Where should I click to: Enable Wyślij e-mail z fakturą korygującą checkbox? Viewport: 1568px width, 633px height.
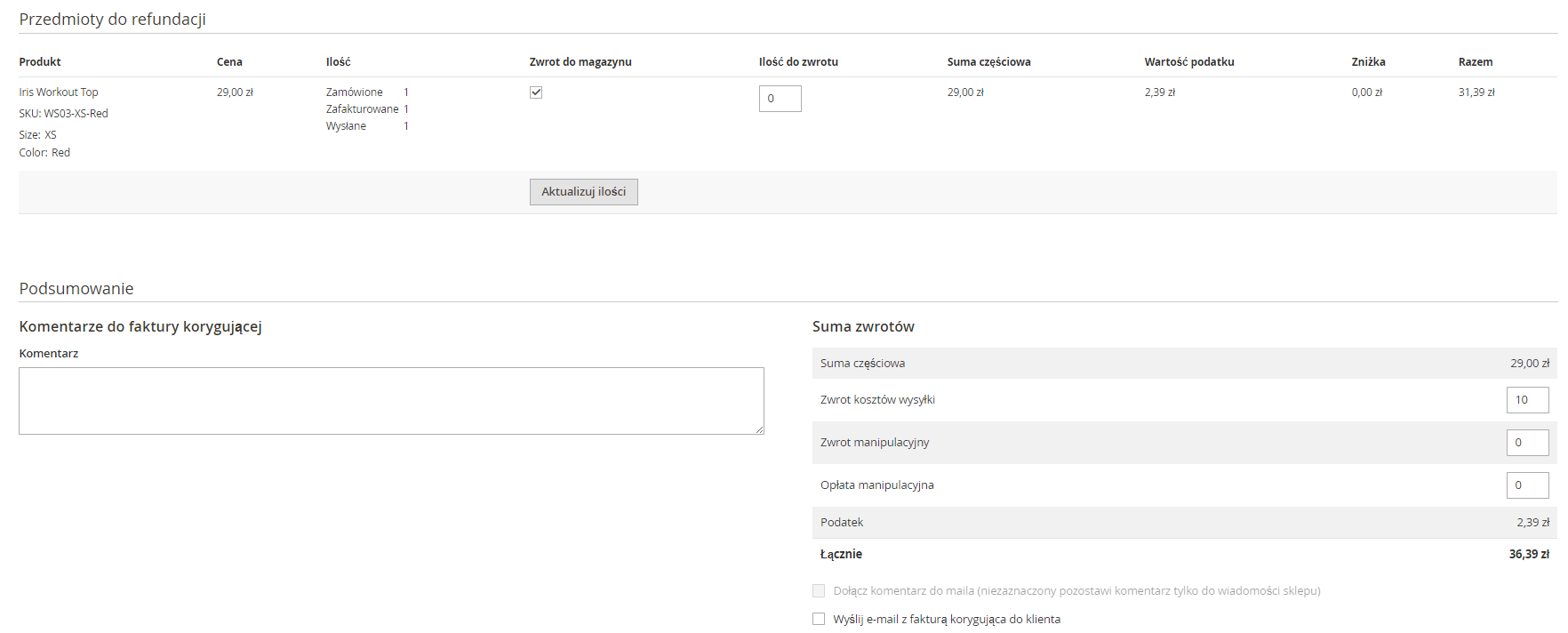(x=819, y=620)
